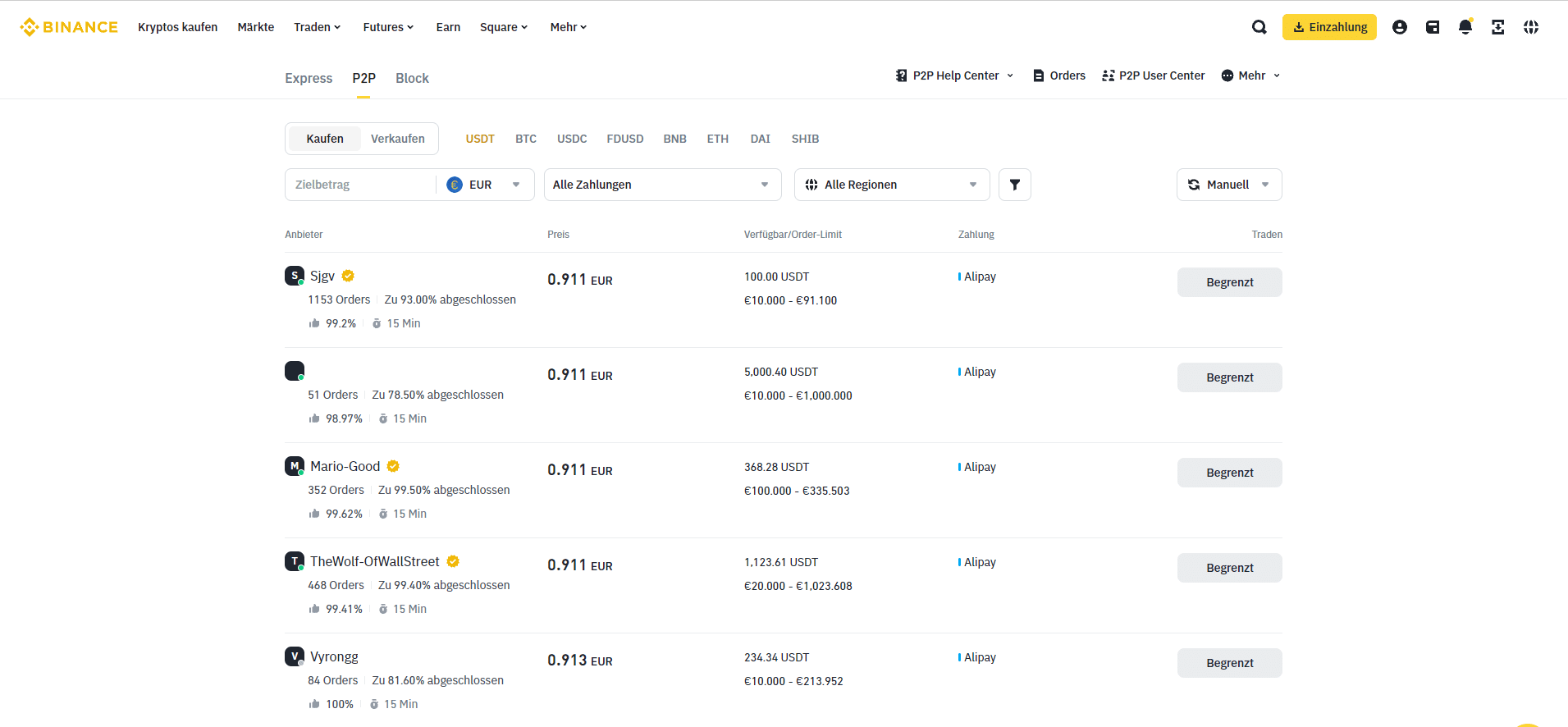The height and width of the screenshot is (727, 1568).
Task: Select the FDUSD coin tab
Action: point(625,139)
